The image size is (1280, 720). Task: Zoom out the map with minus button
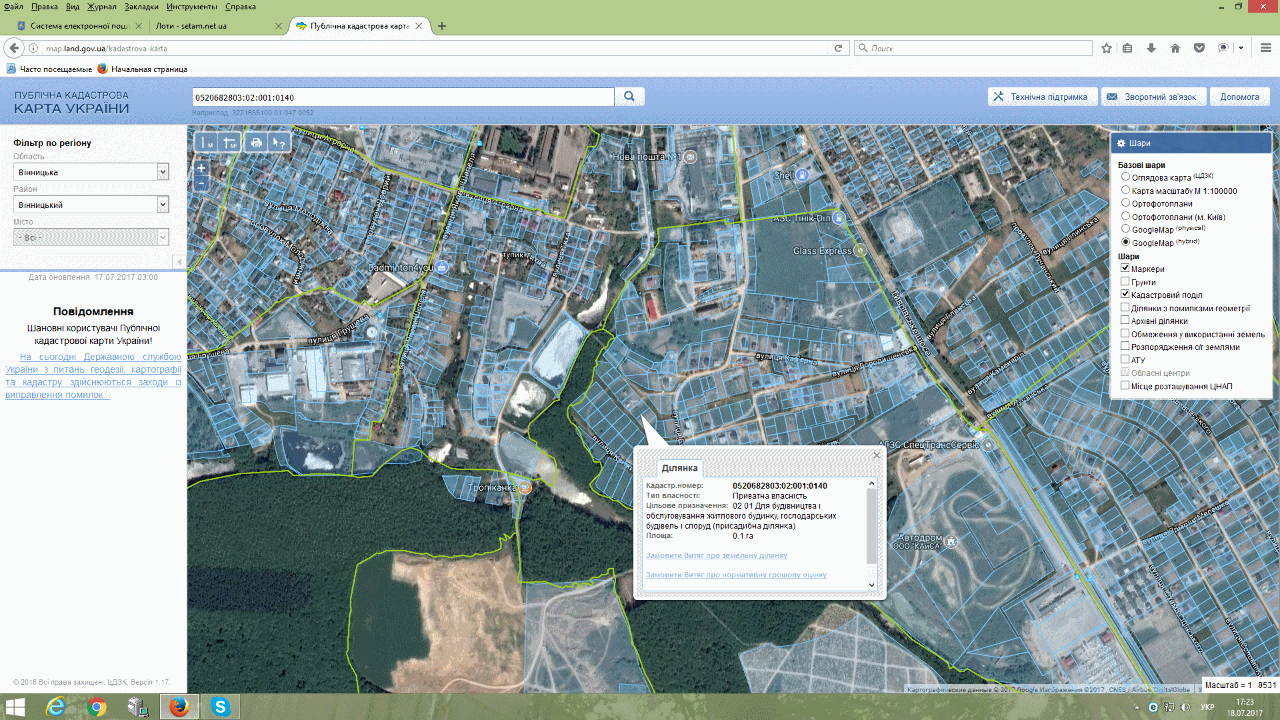pyautogui.click(x=201, y=184)
